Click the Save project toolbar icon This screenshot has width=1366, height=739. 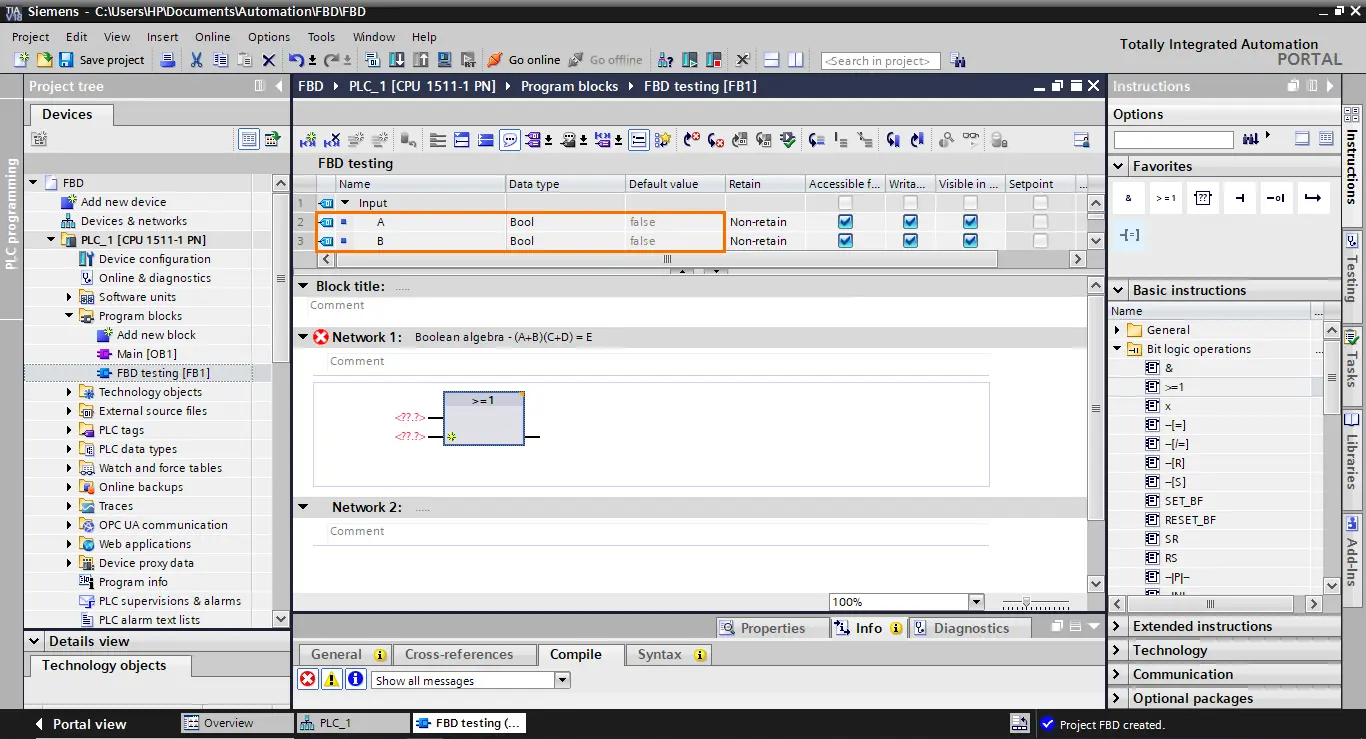[66, 60]
